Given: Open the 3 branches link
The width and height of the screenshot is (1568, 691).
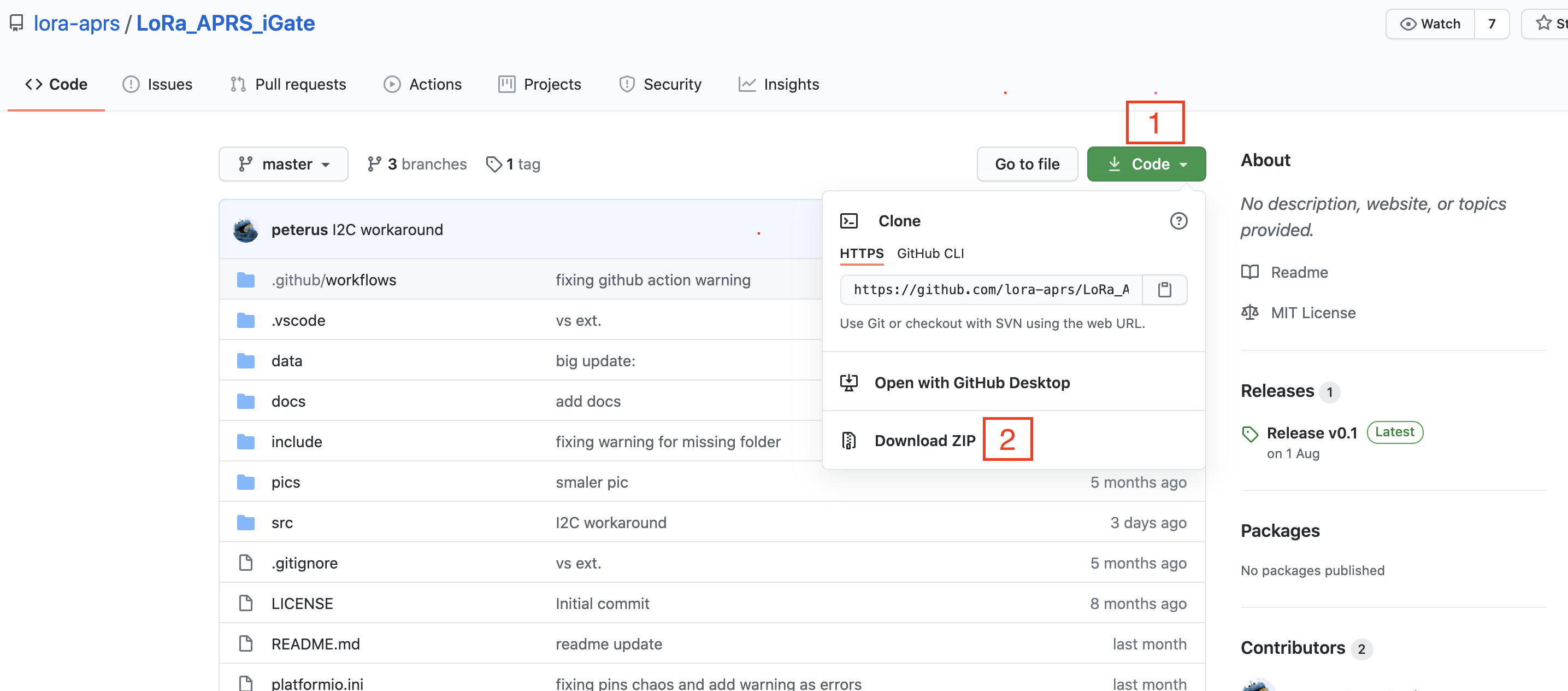Looking at the screenshot, I should (x=417, y=164).
